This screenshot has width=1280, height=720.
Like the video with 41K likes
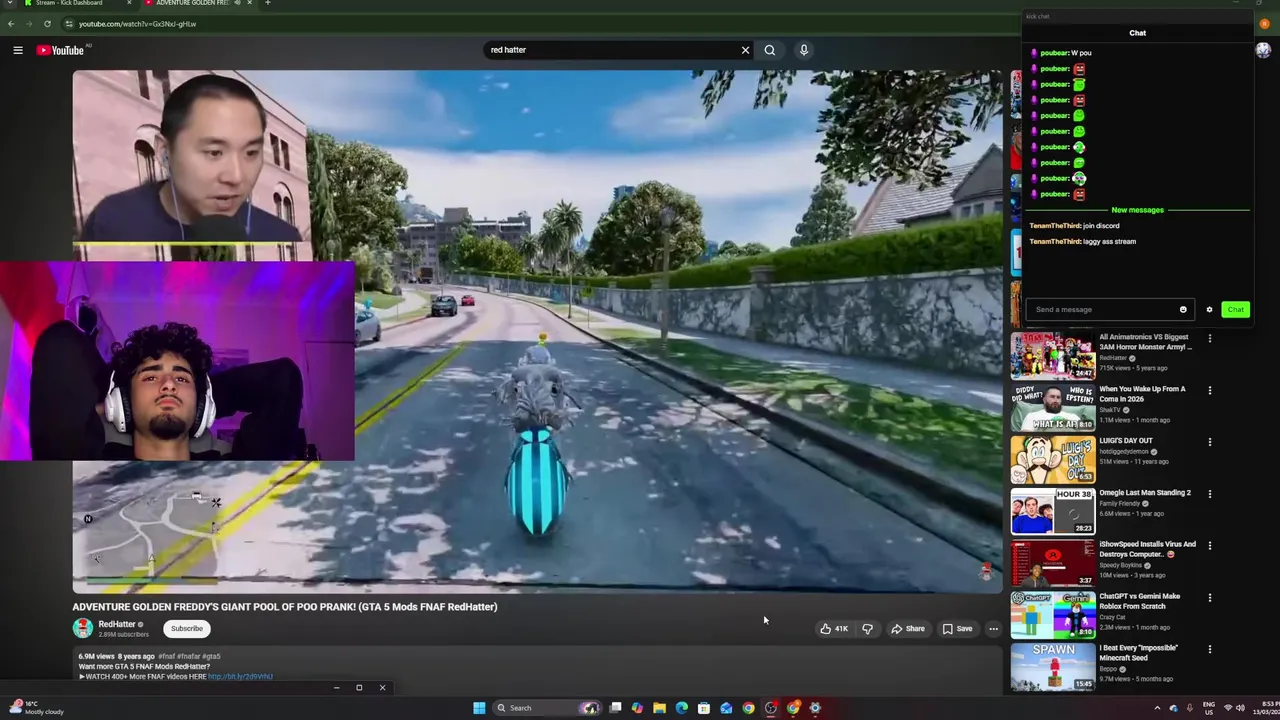pyautogui.click(x=834, y=629)
